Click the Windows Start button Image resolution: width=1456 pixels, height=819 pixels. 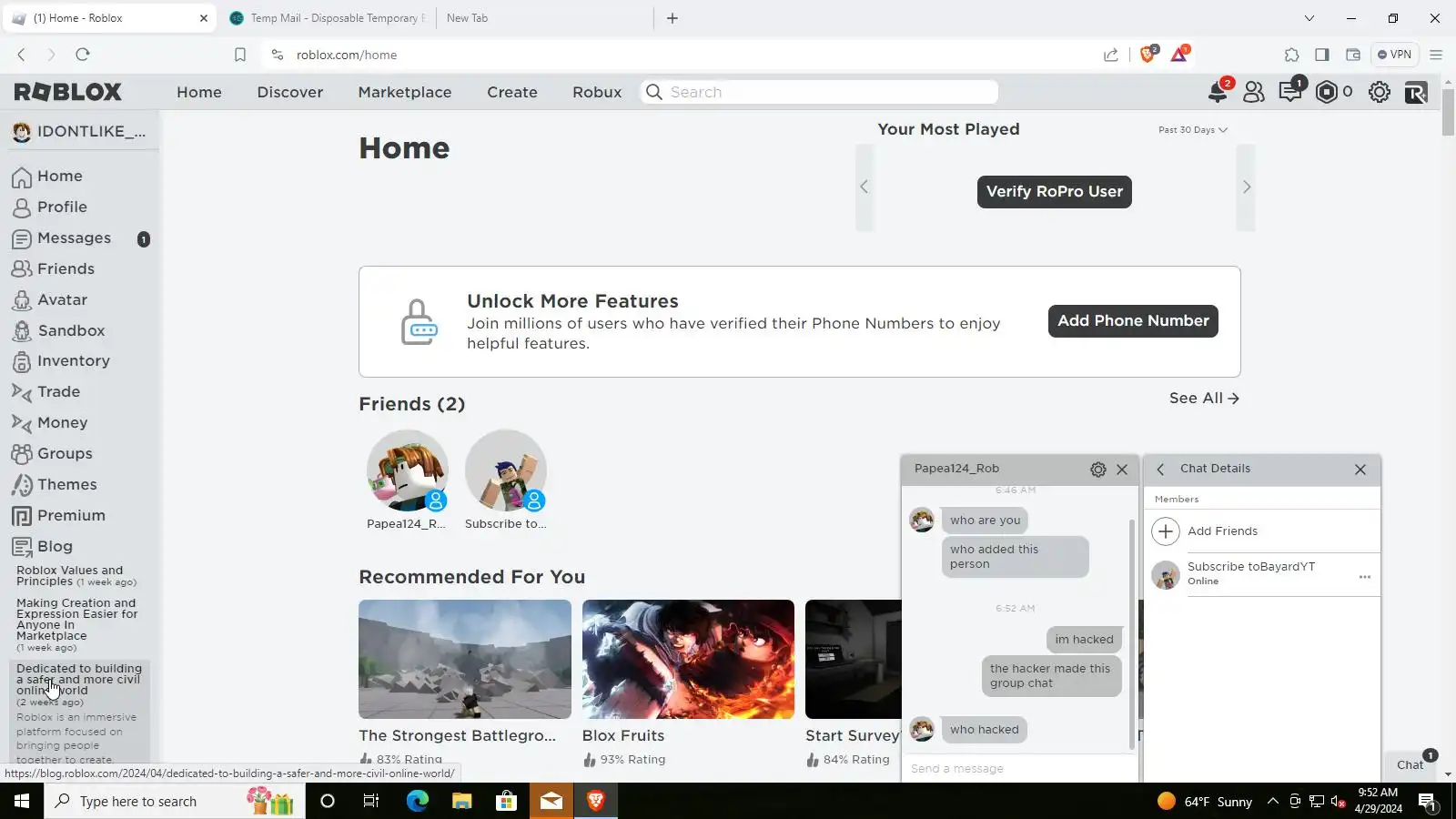22,801
